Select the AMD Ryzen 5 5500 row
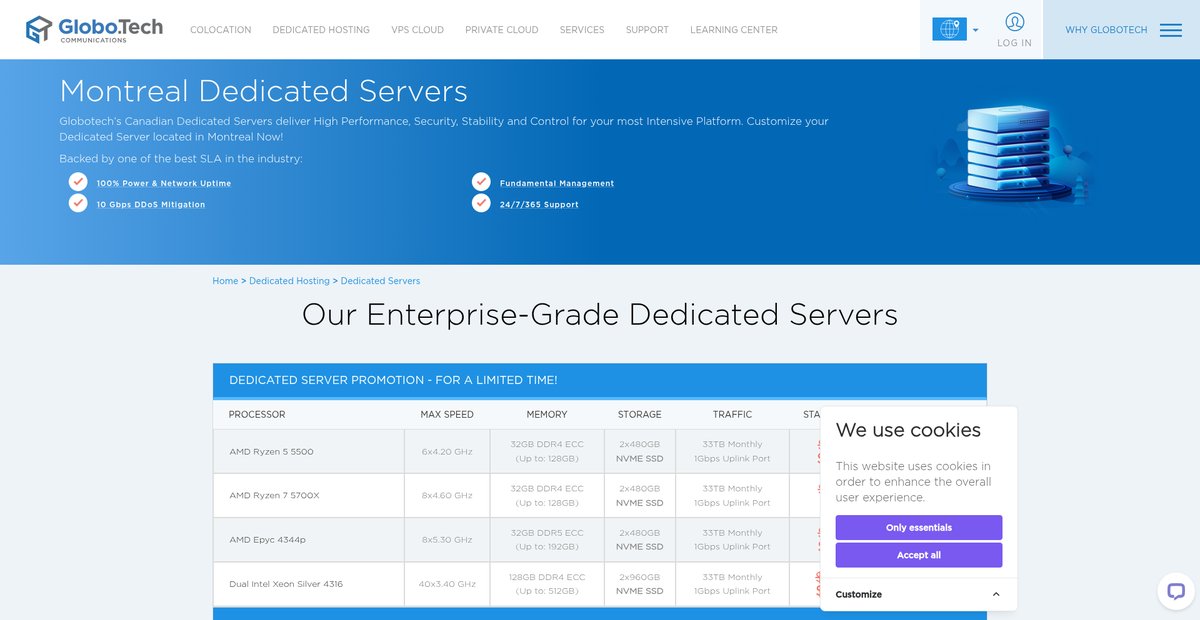The height and width of the screenshot is (620, 1200). pos(600,452)
